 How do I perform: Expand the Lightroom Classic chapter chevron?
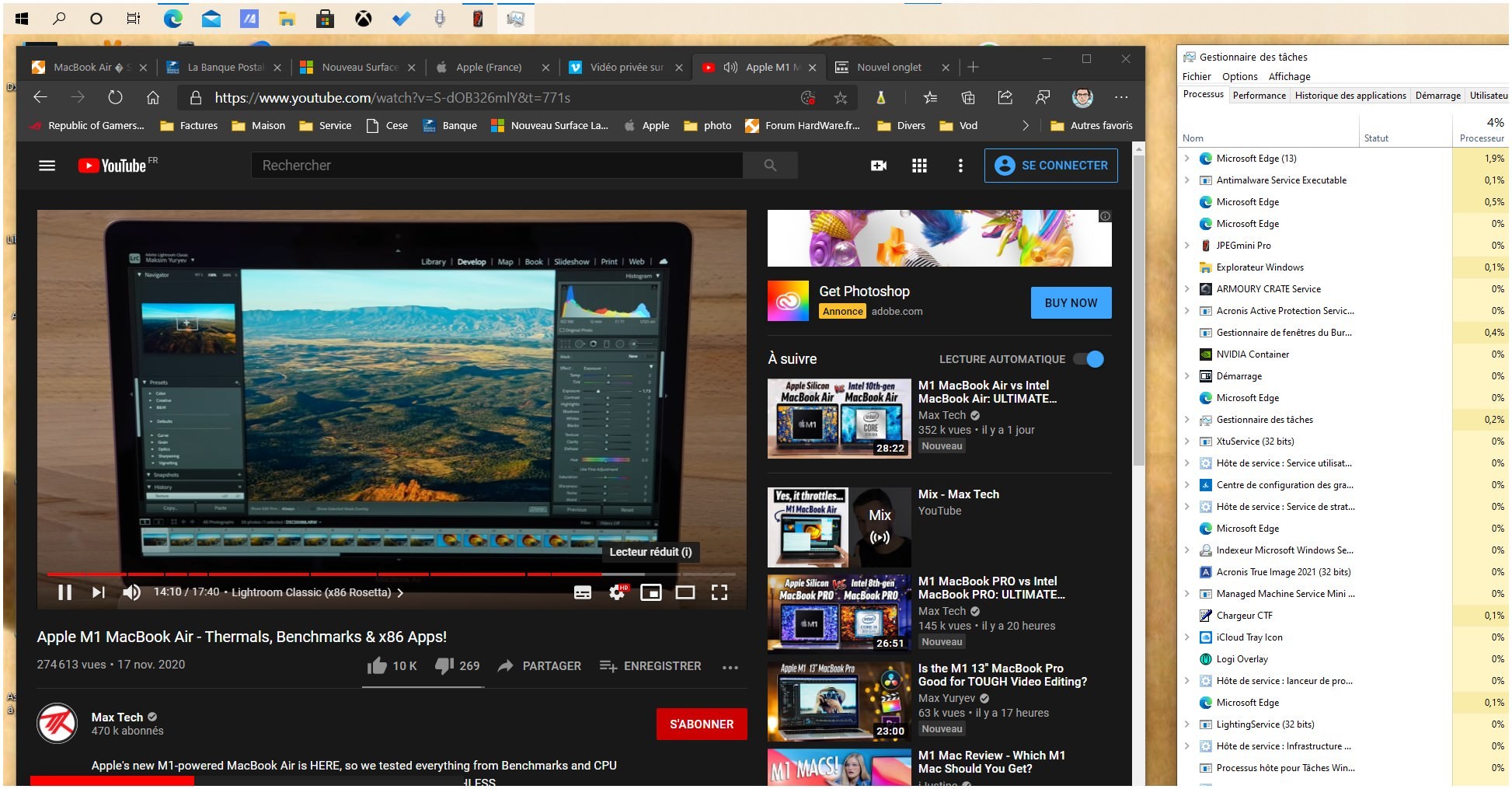point(400,592)
